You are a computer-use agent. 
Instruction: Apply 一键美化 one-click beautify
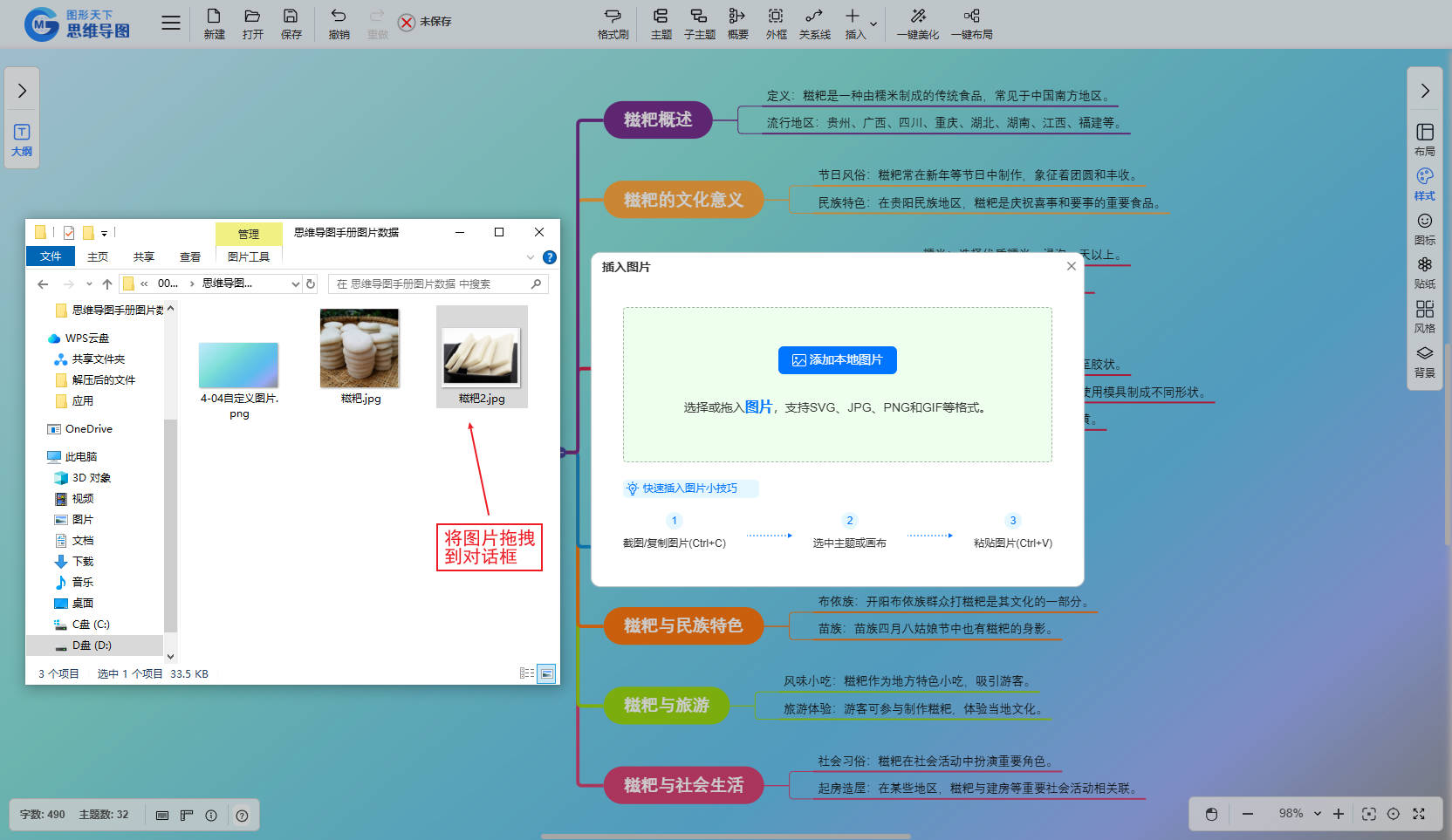(x=918, y=23)
